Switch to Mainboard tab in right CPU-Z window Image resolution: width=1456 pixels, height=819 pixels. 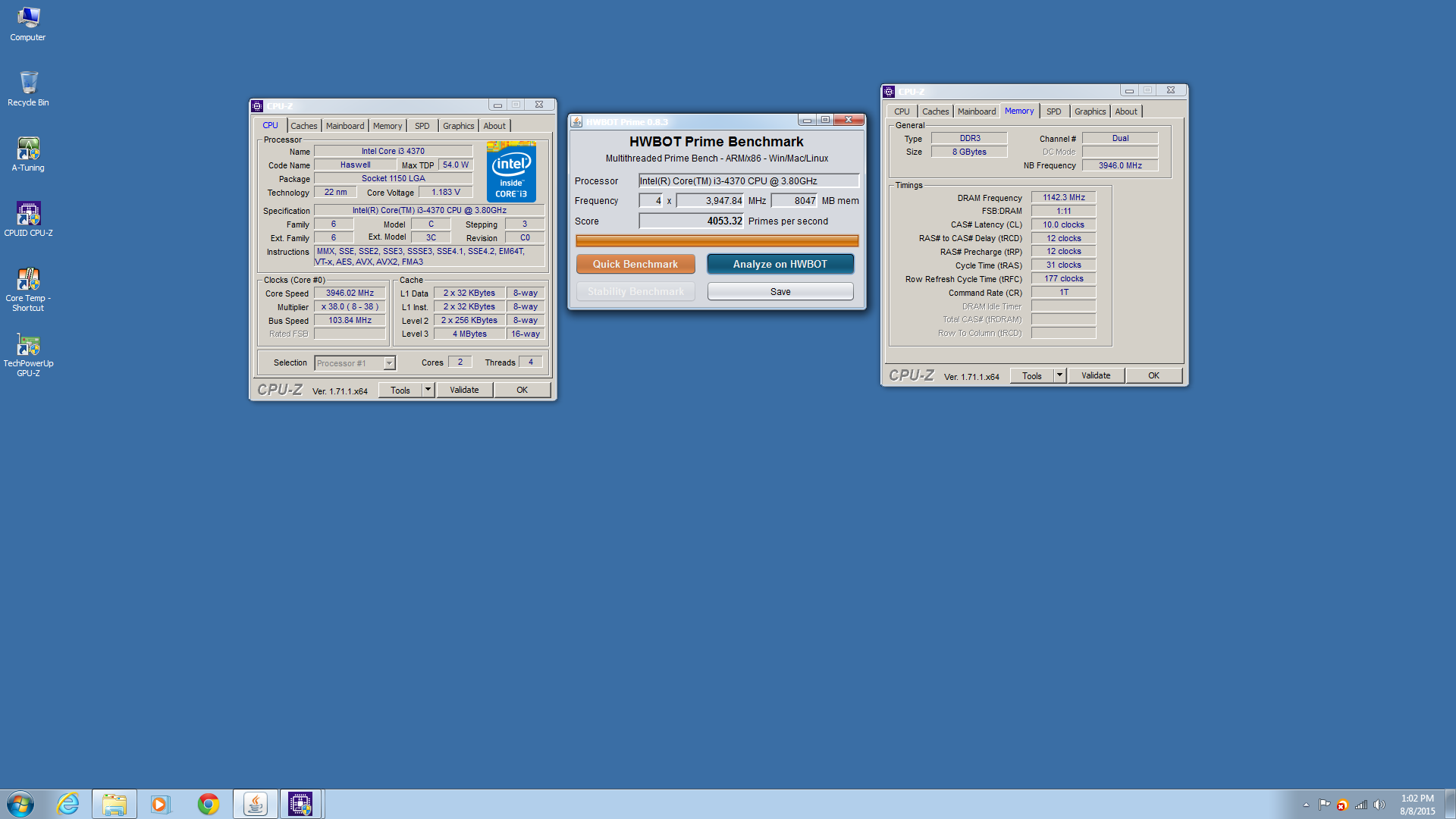click(977, 111)
